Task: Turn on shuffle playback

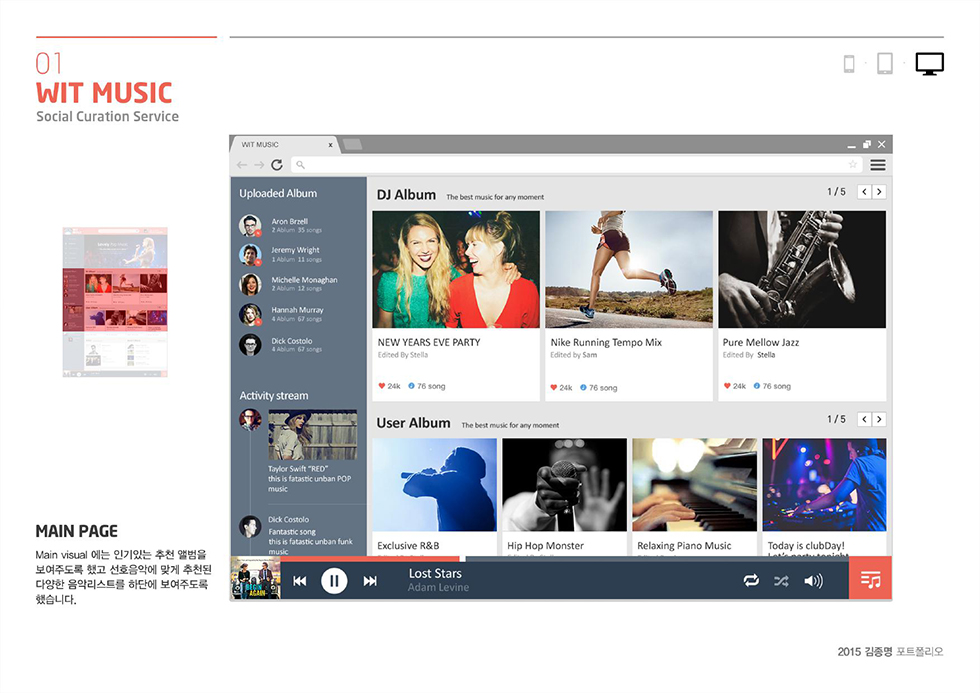Action: pyautogui.click(x=781, y=580)
